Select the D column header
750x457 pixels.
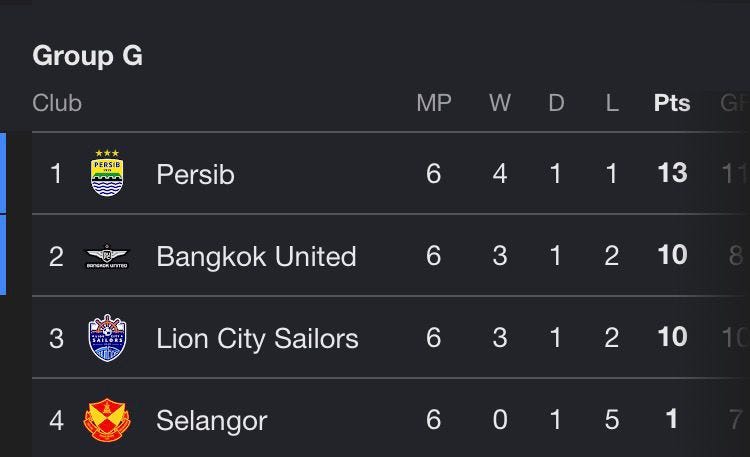[556, 103]
